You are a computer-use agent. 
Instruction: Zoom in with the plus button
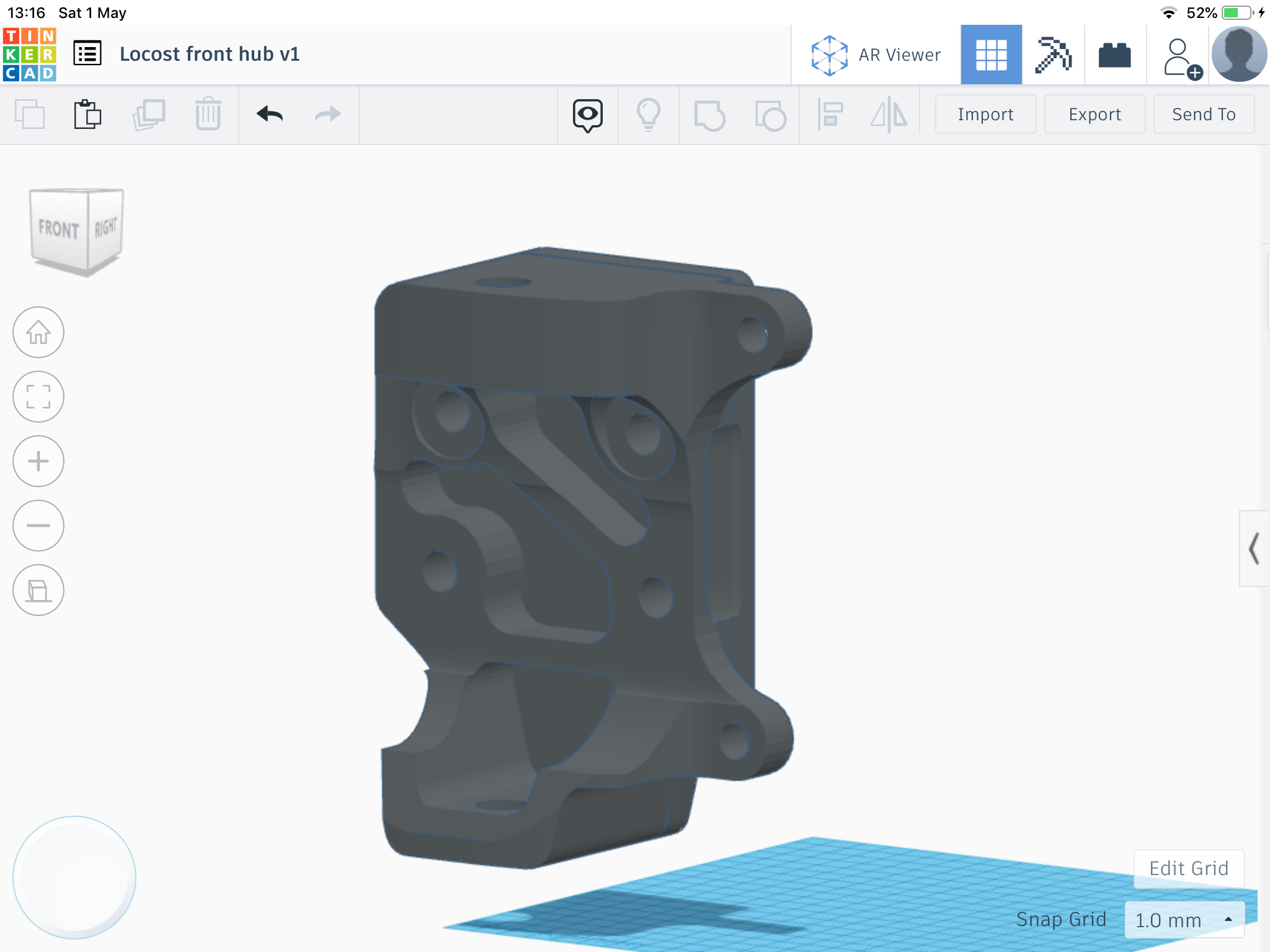coord(38,461)
